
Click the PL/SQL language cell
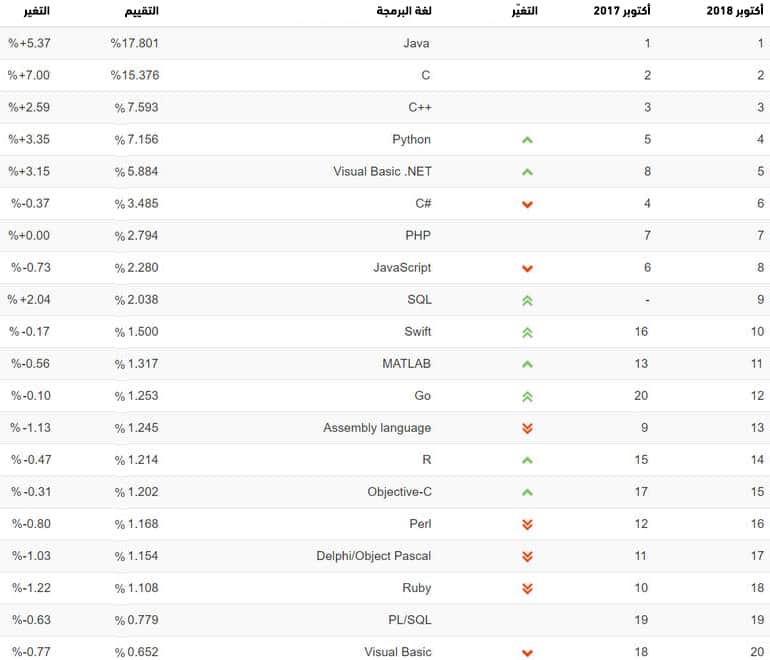coord(412,620)
